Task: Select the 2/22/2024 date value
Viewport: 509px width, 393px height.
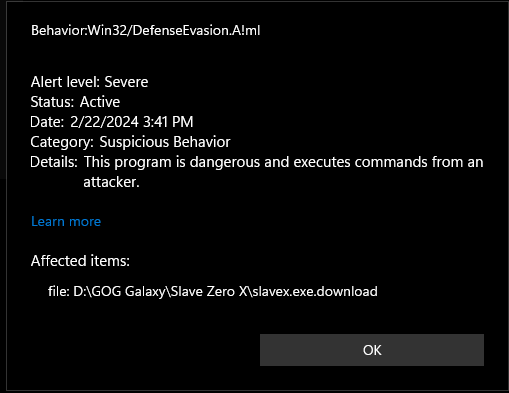Action: click(104, 122)
